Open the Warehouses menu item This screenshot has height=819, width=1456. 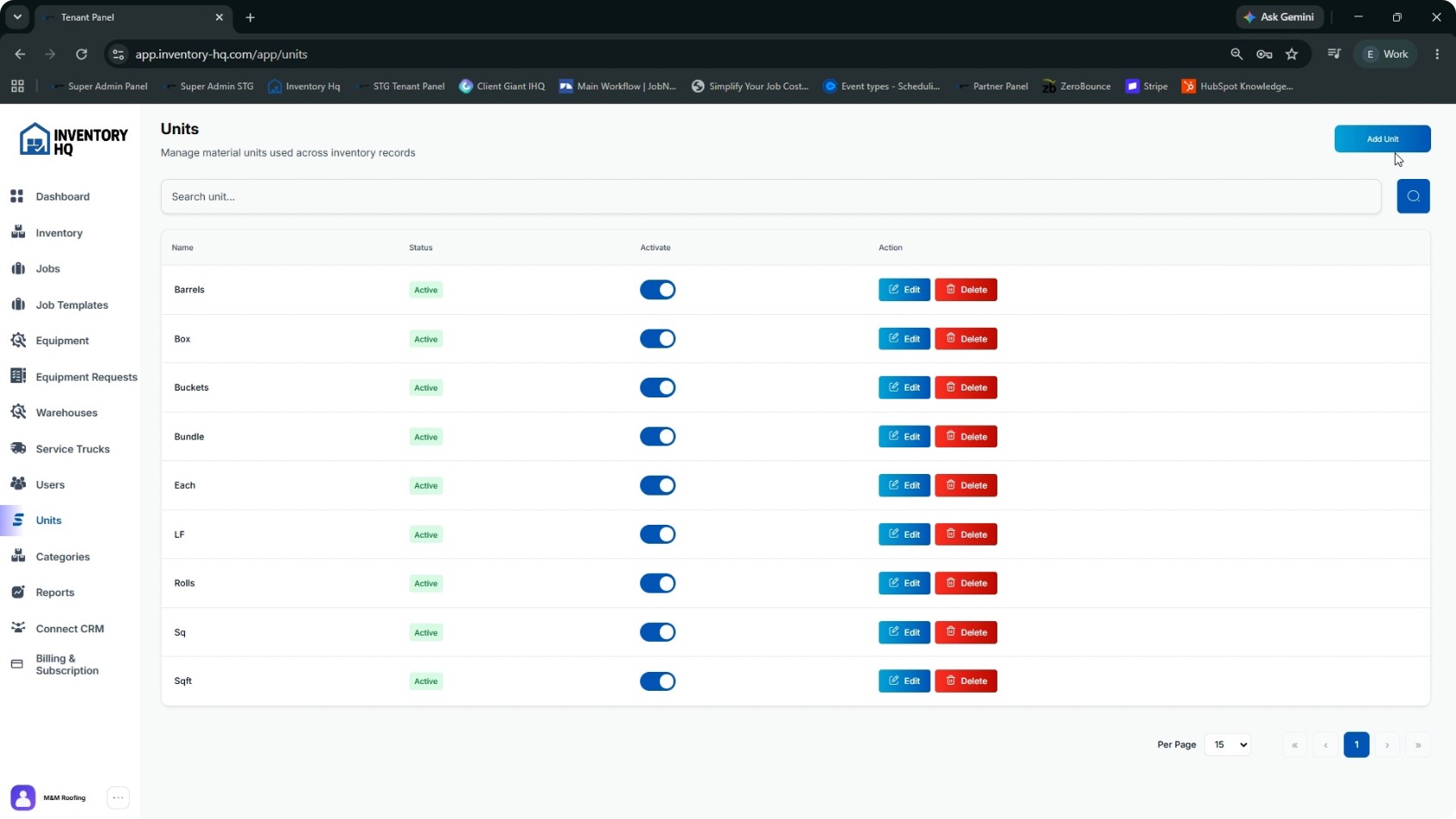(x=66, y=413)
